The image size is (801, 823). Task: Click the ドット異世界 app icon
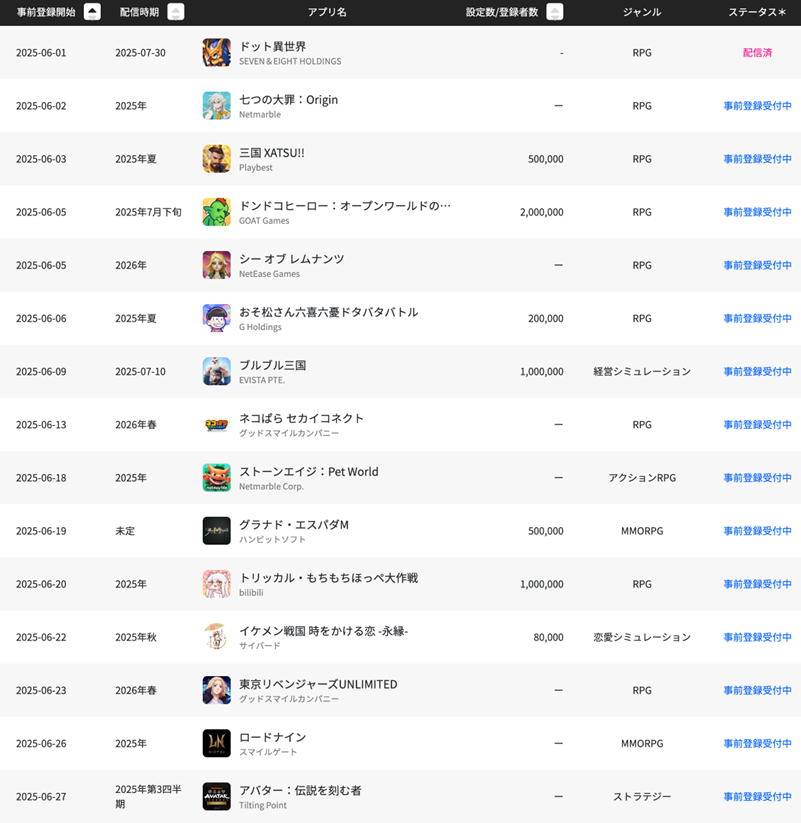(x=217, y=52)
